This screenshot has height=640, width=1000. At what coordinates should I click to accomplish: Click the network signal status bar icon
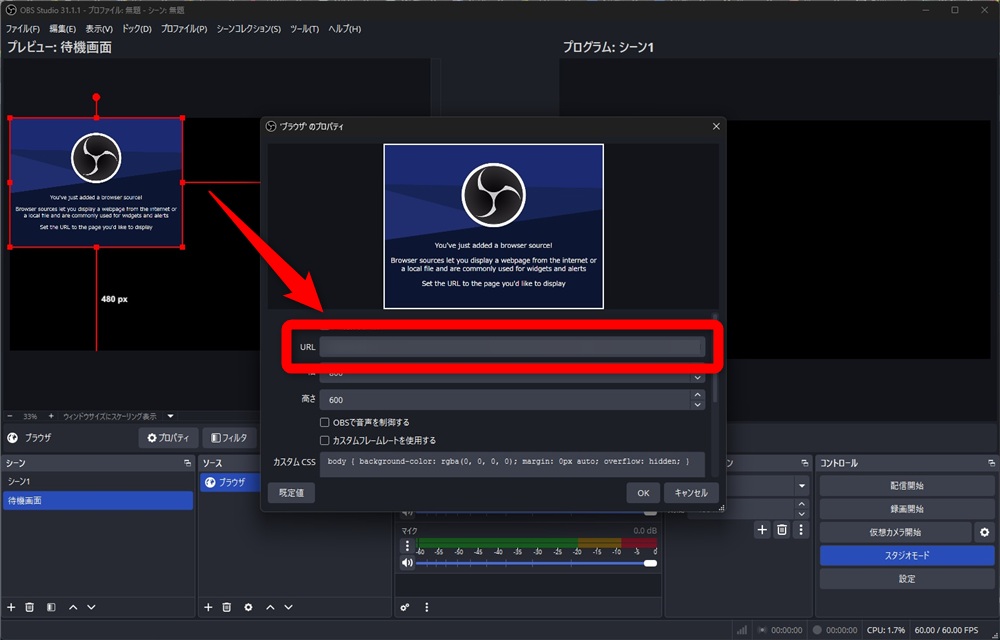(x=741, y=630)
